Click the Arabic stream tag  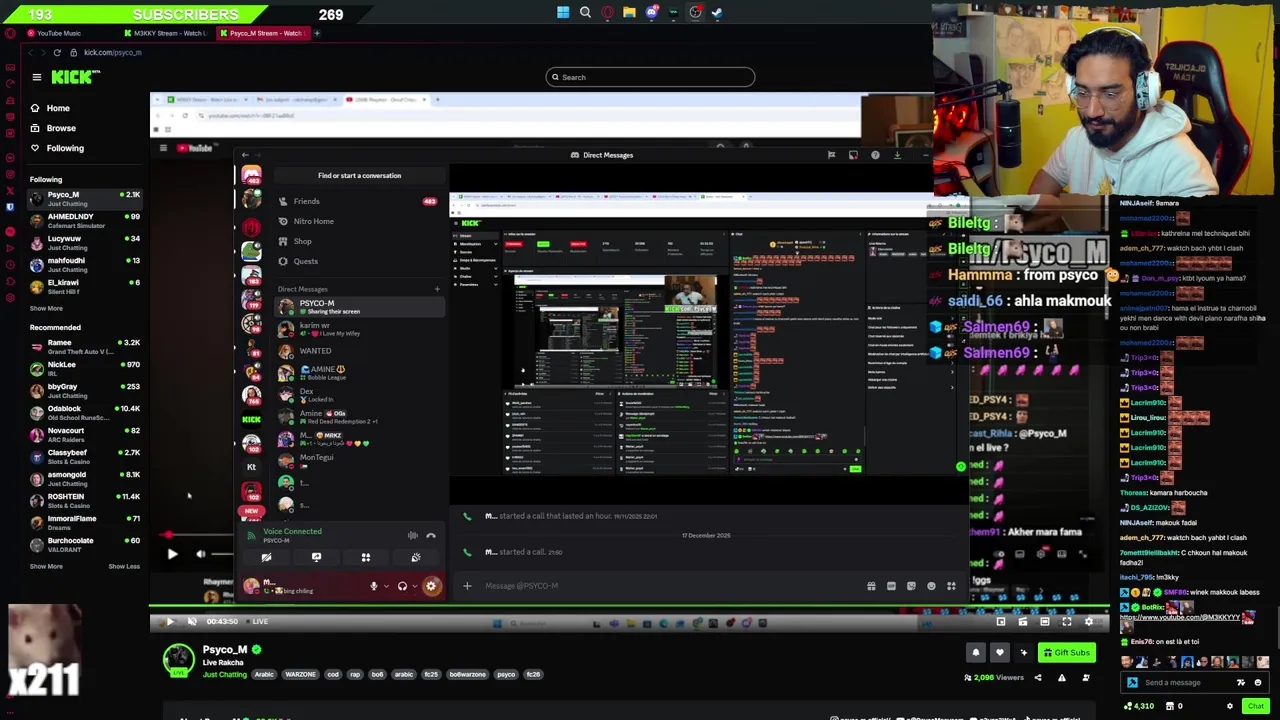(264, 675)
